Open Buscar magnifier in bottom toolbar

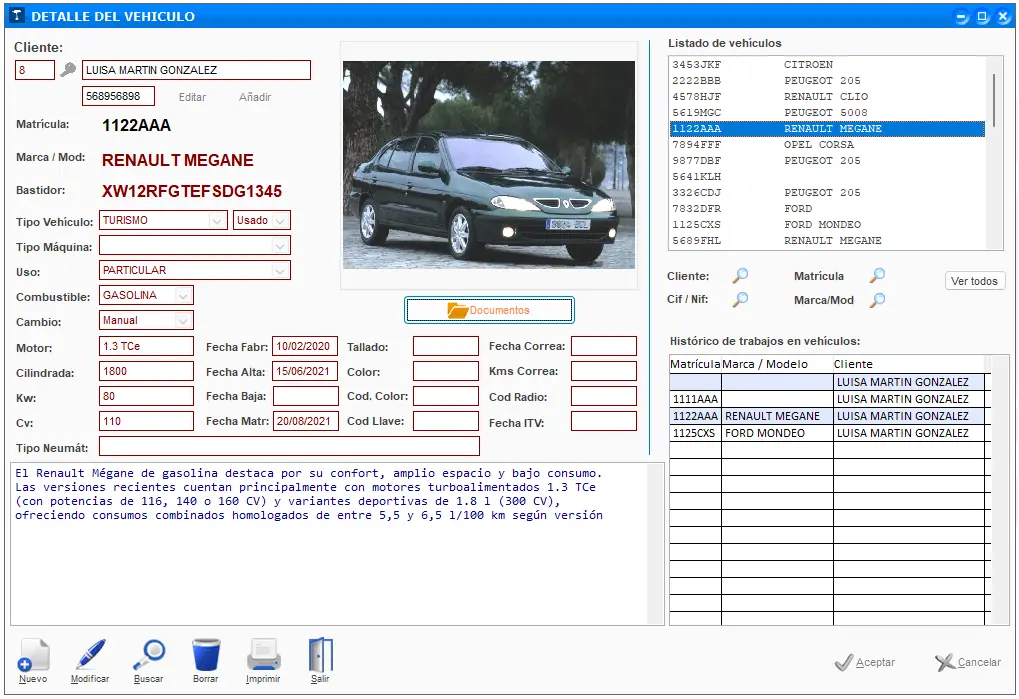coord(149,655)
